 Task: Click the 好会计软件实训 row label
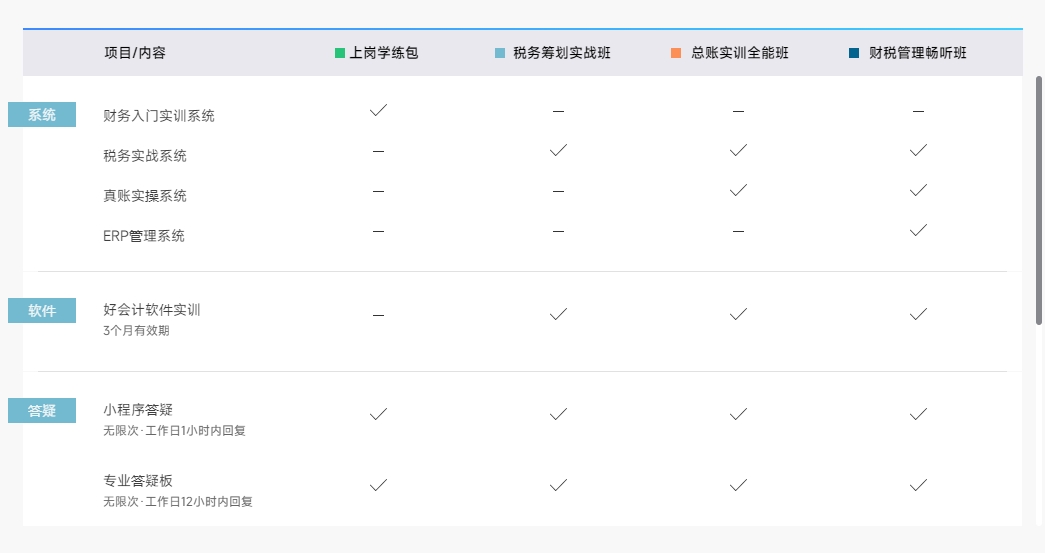(152, 310)
